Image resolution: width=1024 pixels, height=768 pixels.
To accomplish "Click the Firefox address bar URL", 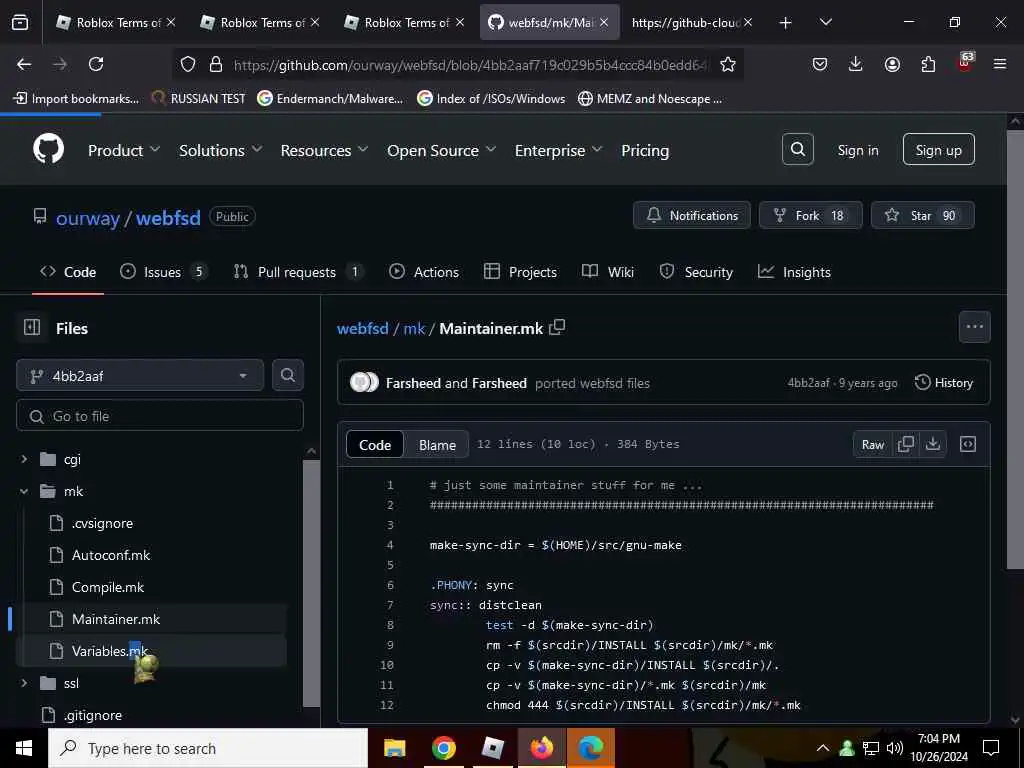I will coord(469,65).
